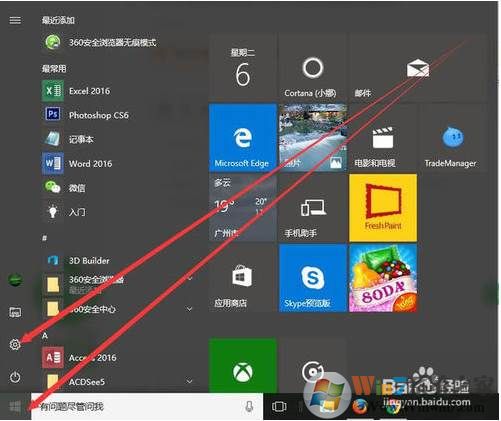Open Word 2016 from the list
This screenshot has height=421, width=501.
pyautogui.click(x=77, y=163)
